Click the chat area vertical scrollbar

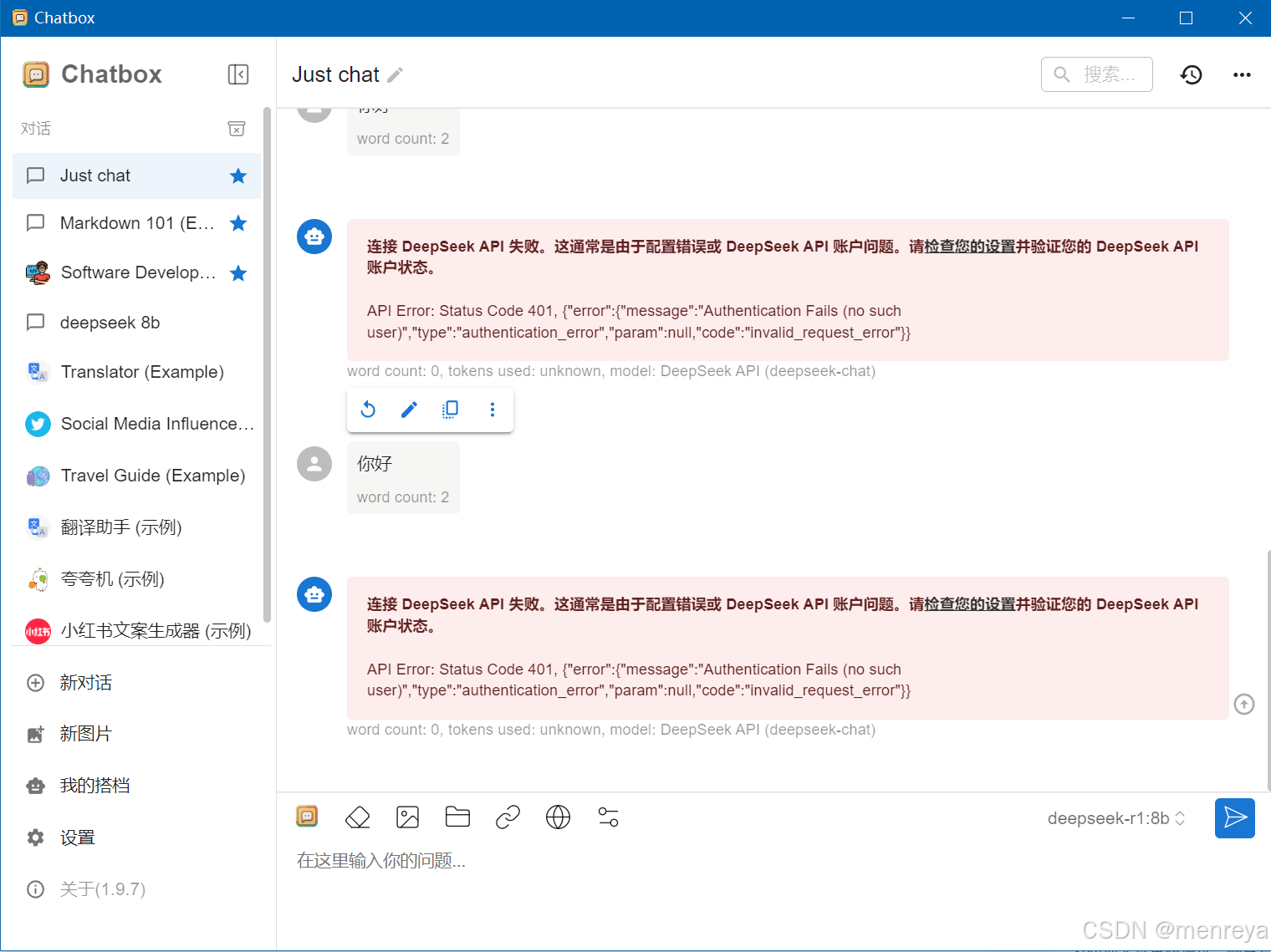tap(1268, 669)
